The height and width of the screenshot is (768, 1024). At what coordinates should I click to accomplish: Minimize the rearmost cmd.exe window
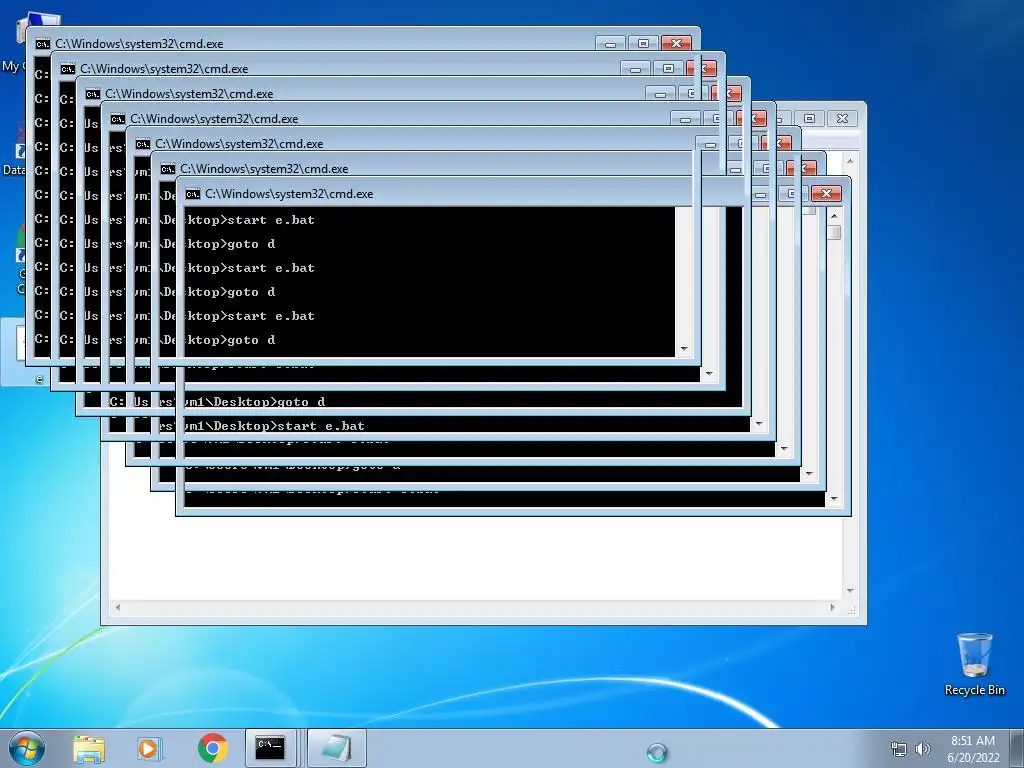611,44
